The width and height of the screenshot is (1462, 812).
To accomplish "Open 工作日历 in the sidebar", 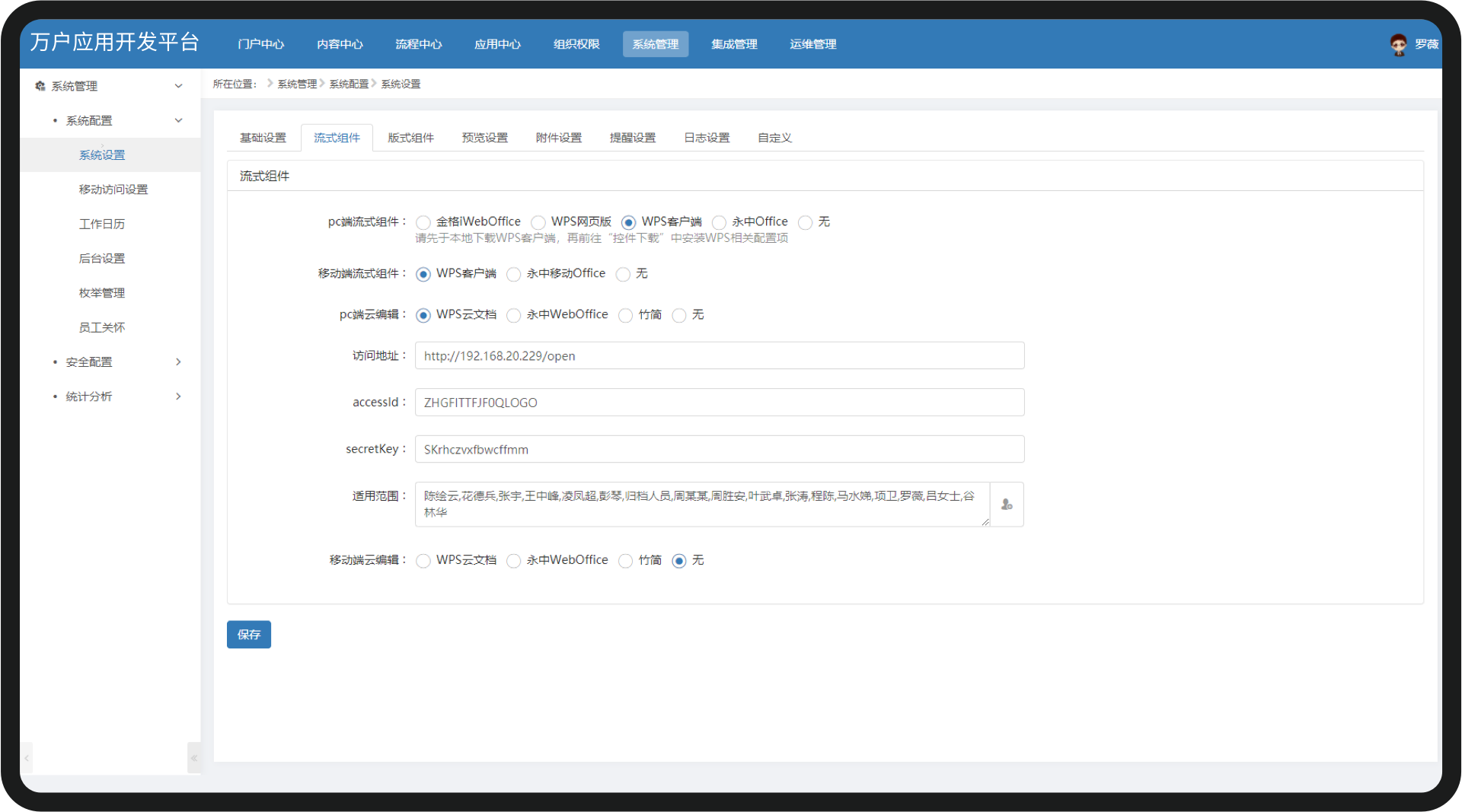I will tap(102, 224).
